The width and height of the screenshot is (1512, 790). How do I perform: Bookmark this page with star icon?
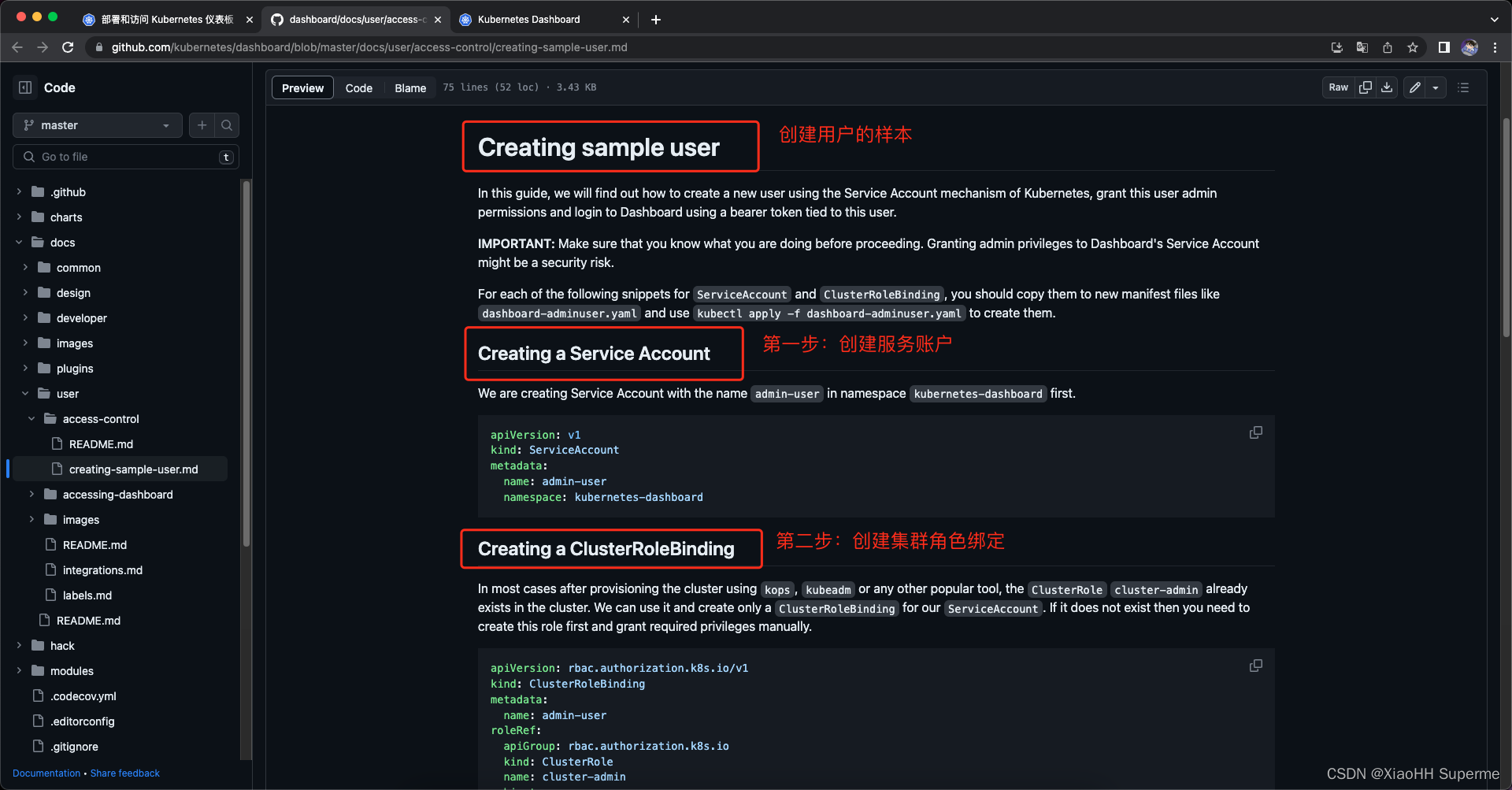click(x=1413, y=47)
